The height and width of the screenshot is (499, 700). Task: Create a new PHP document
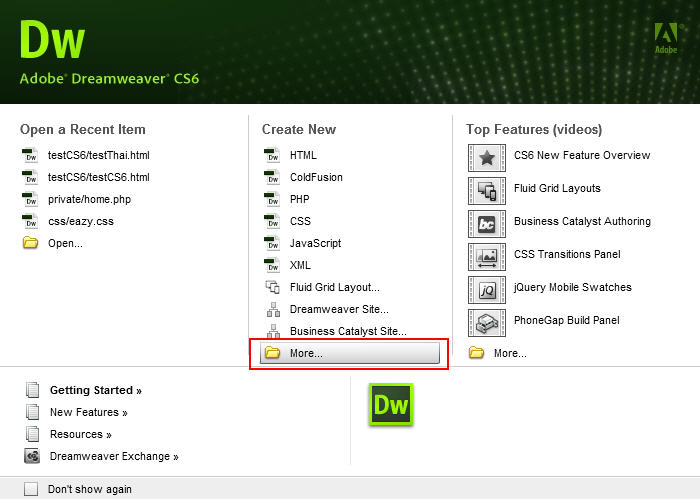(x=300, y=199)
